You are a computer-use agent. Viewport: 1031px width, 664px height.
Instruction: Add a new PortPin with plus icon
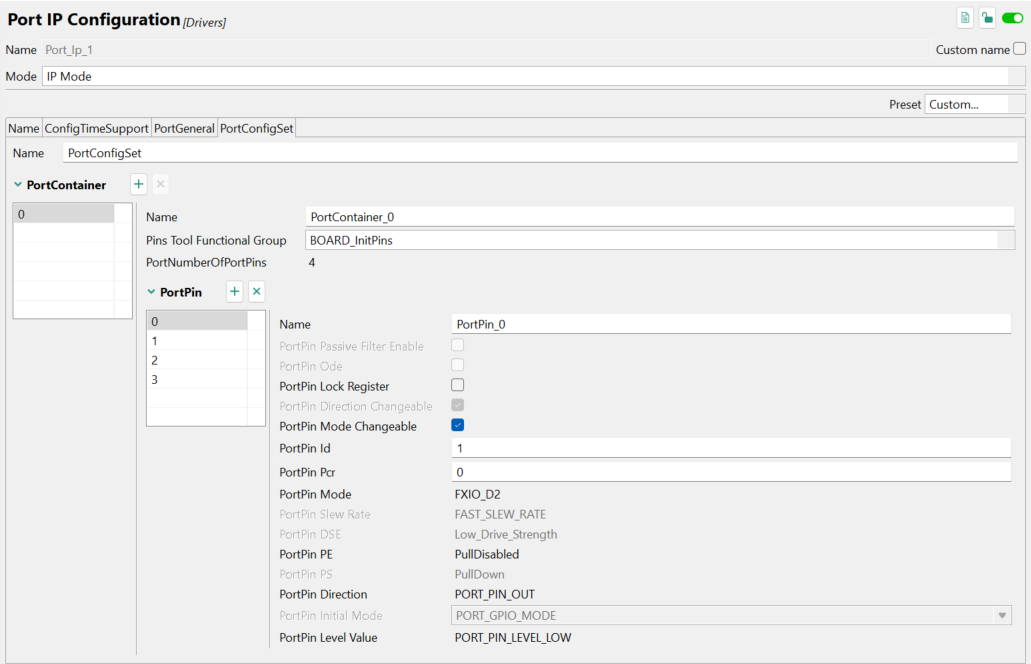[x=234, y=291]
